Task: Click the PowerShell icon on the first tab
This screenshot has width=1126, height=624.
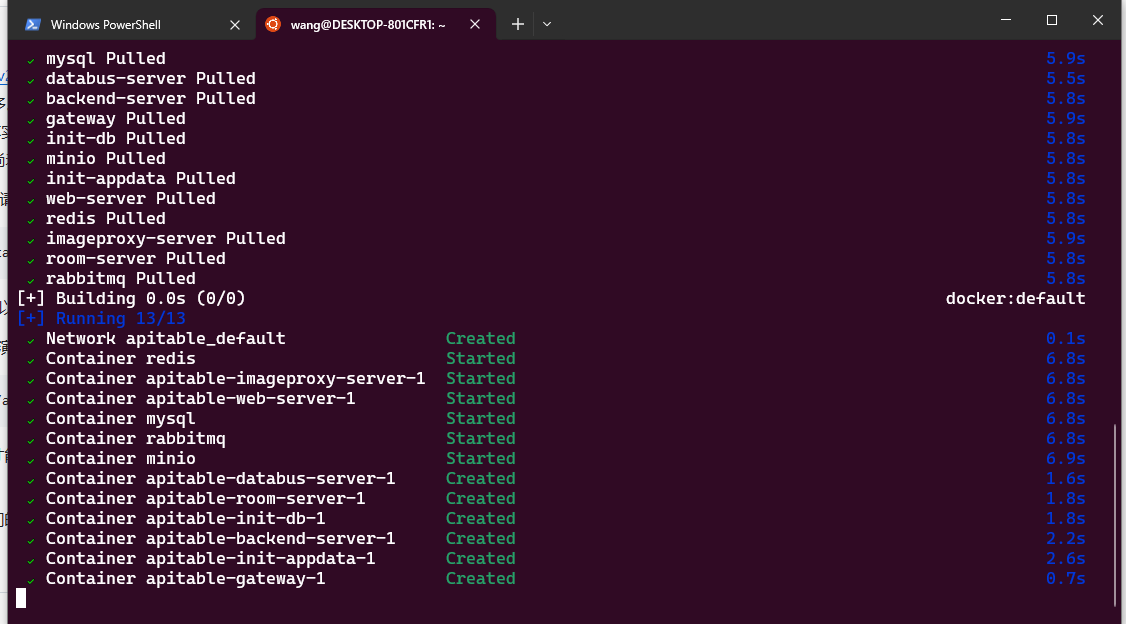Action: pyautogui.click(x=33, y=24)
